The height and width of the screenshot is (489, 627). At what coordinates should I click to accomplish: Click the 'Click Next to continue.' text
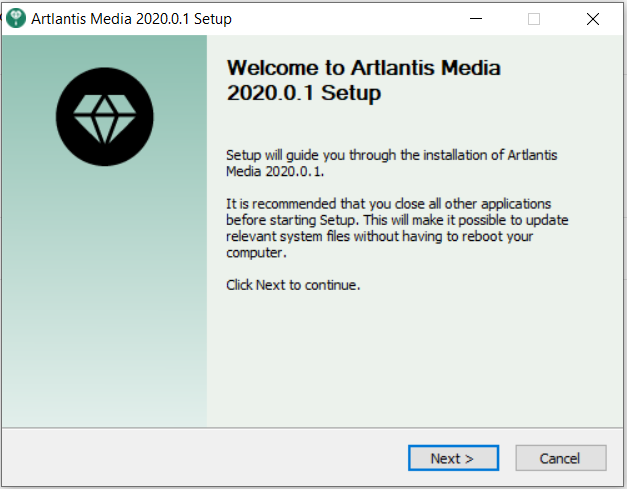[293, 285]
